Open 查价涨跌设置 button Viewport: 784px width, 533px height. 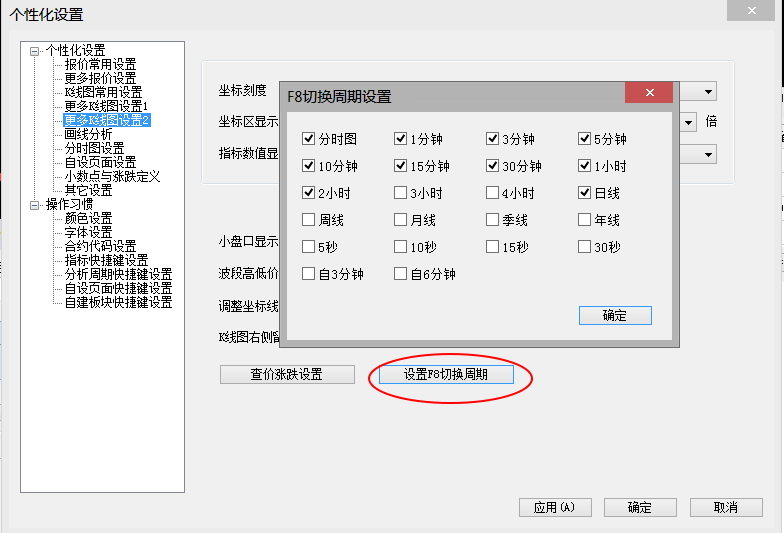[287, 374]
